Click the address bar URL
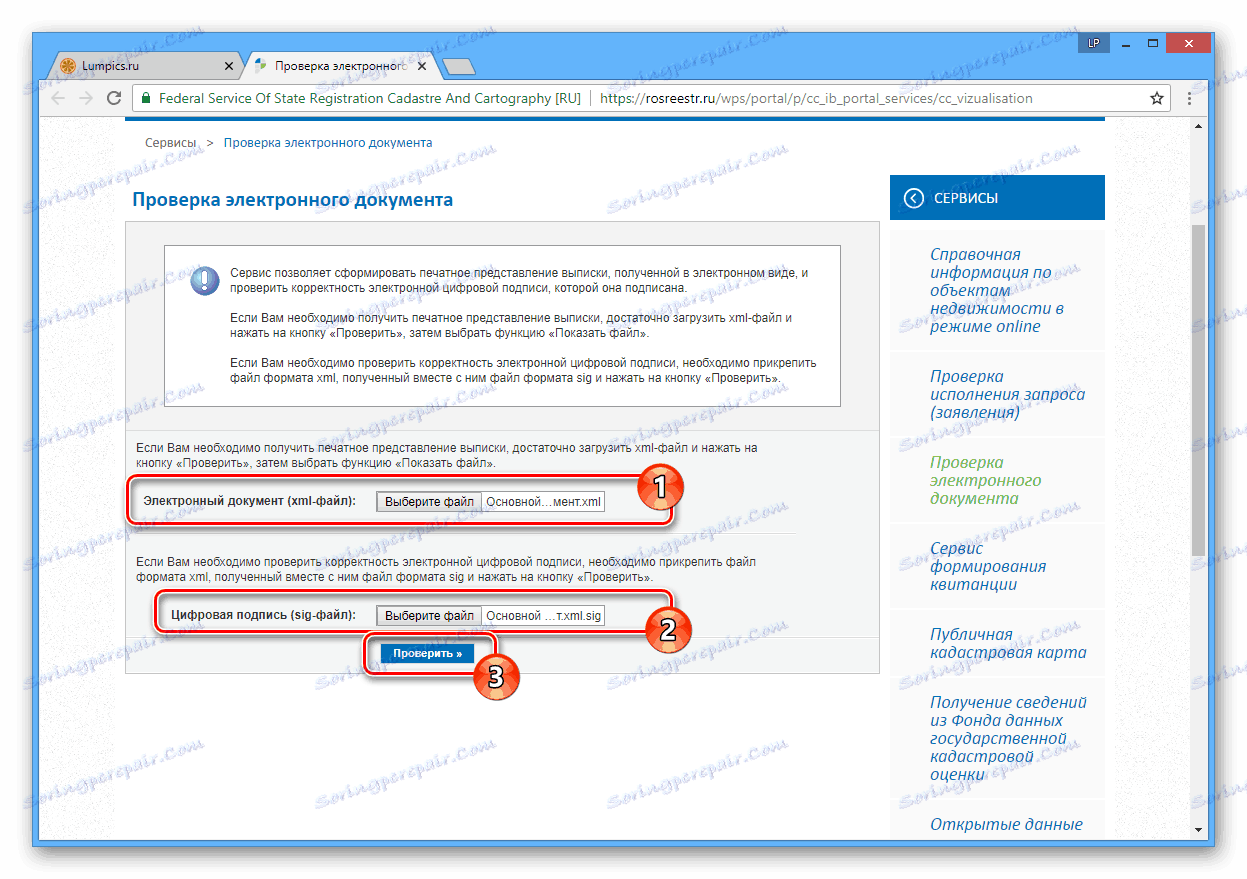The width and height of the screenshot is (1247, 879). (815, 98)
